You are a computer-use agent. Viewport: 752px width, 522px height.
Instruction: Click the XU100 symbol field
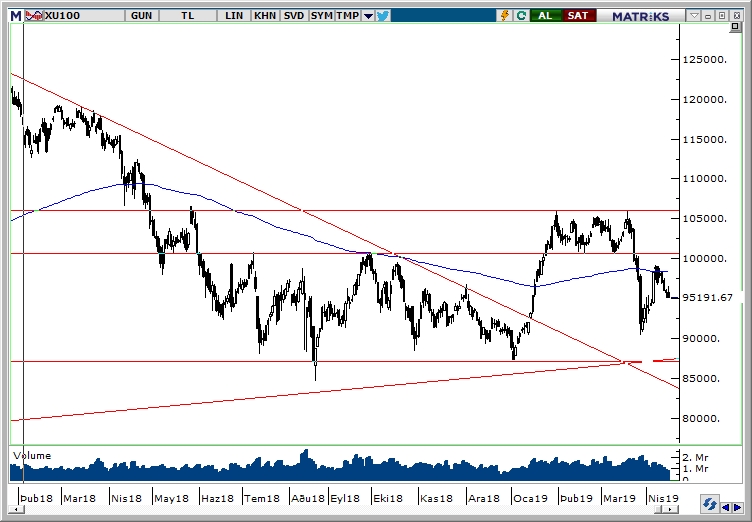(x=83, y=16)
